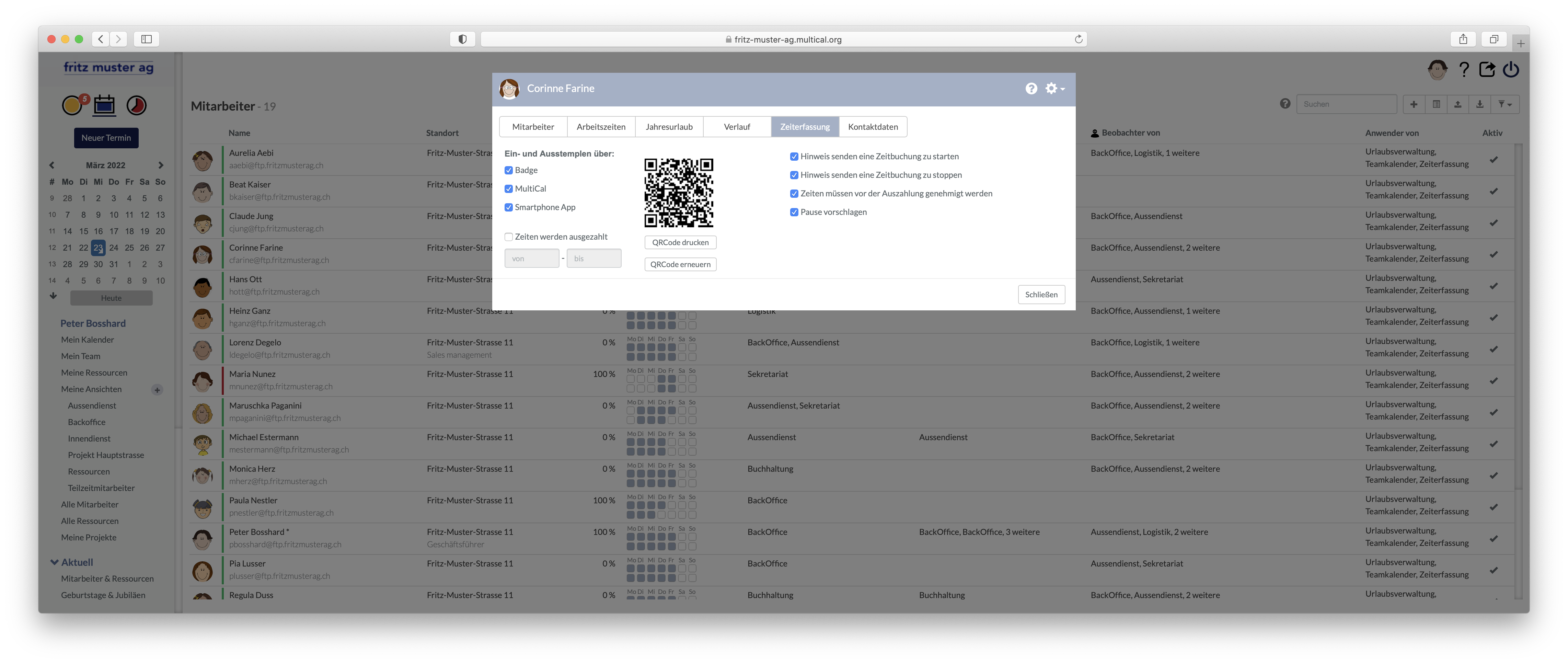The height and width of the screenshot is (664, 1568).
Task: Click Corinne Farine's avatar in dialog header
Action: pos(509,89)
